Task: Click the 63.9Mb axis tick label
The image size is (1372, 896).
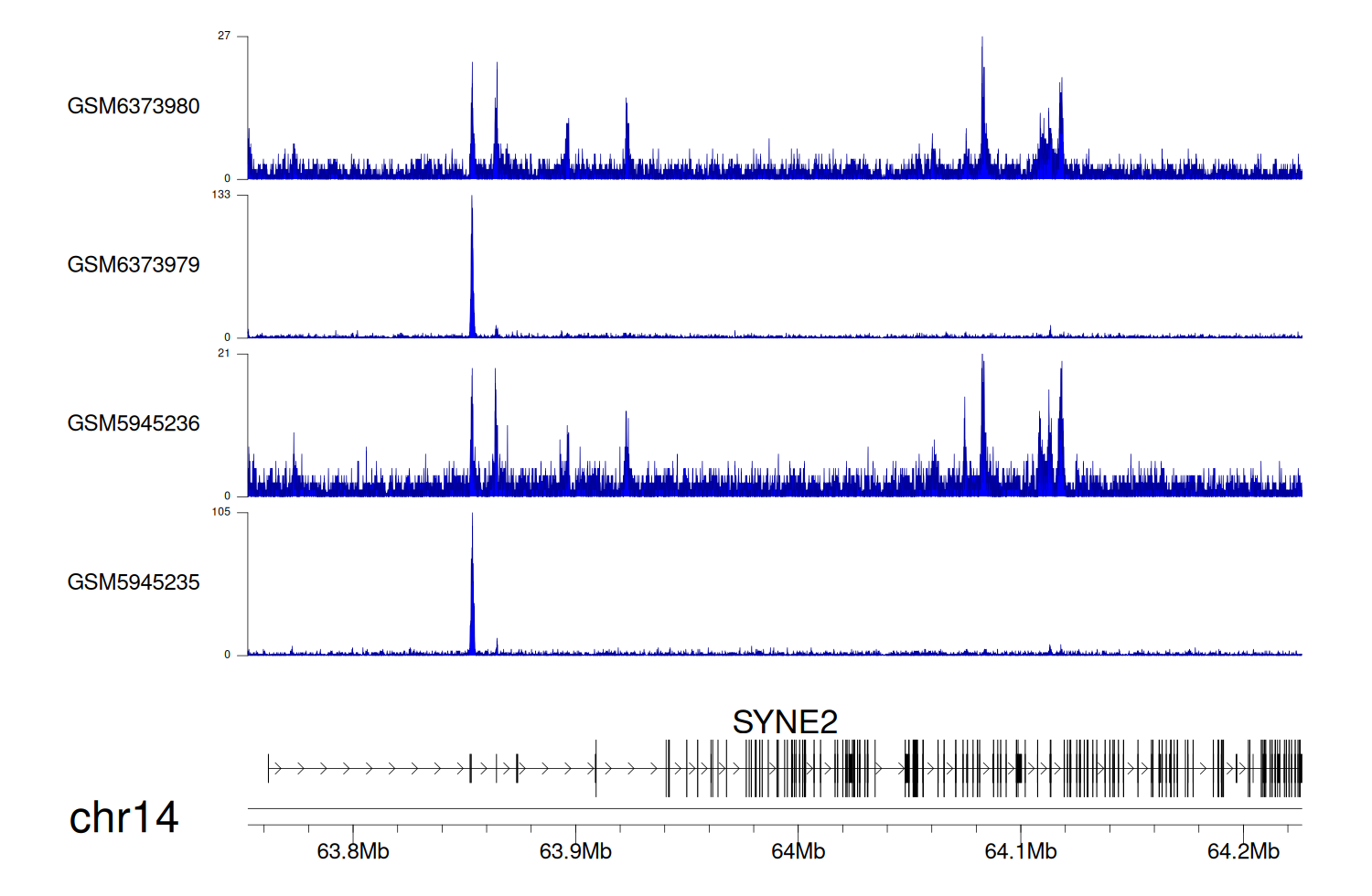Action: pos(575,851)
